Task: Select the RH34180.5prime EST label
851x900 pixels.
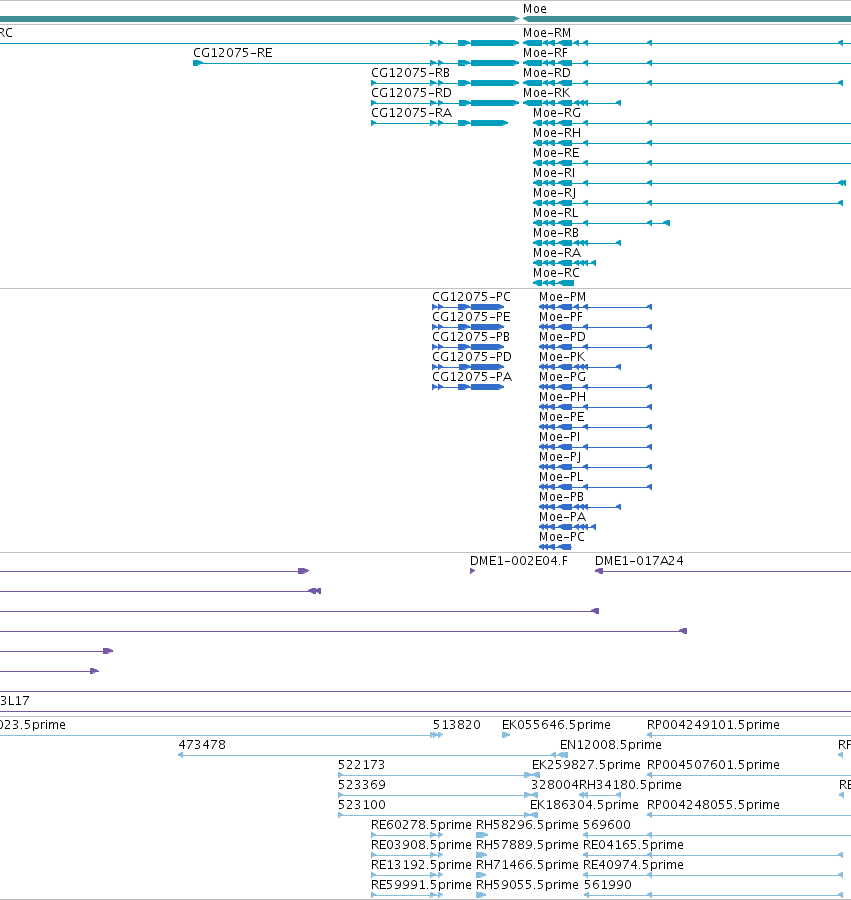Action: [630, 785]
